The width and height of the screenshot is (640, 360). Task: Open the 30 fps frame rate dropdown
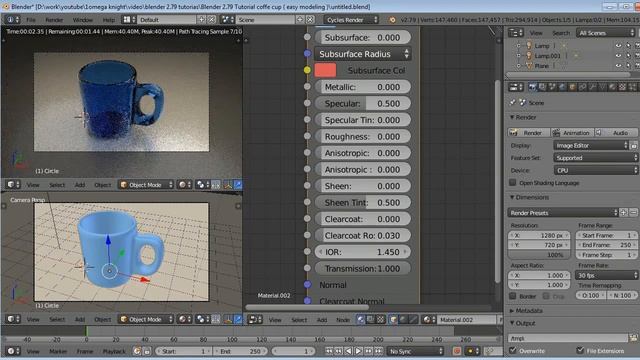[606, 276]
